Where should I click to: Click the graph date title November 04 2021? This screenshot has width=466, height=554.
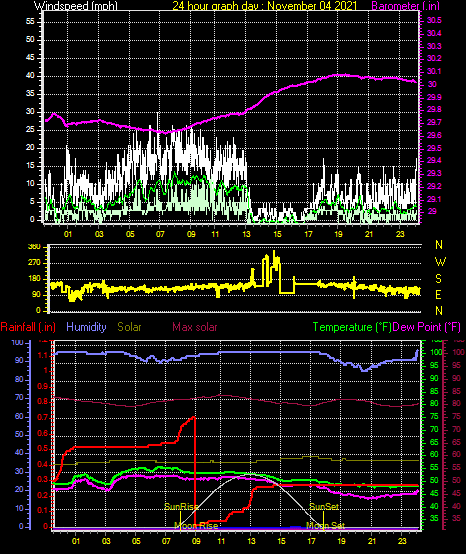coord(312,6)
